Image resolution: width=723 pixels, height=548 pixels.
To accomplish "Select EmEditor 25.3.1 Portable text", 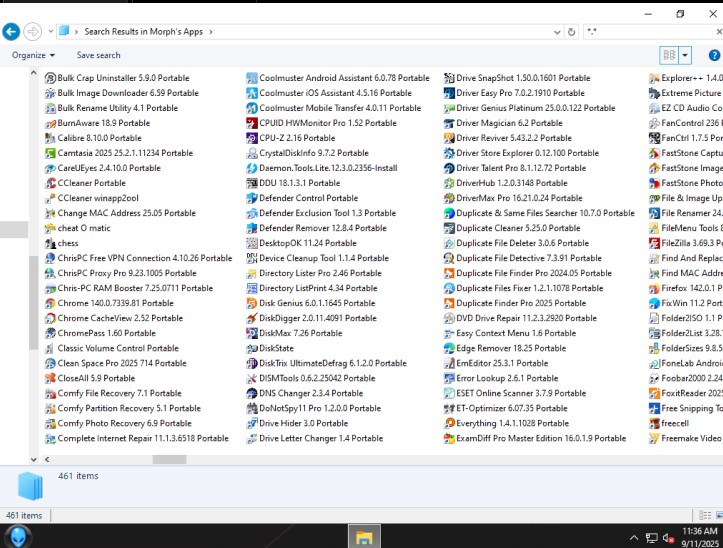I will pos(502,363).
